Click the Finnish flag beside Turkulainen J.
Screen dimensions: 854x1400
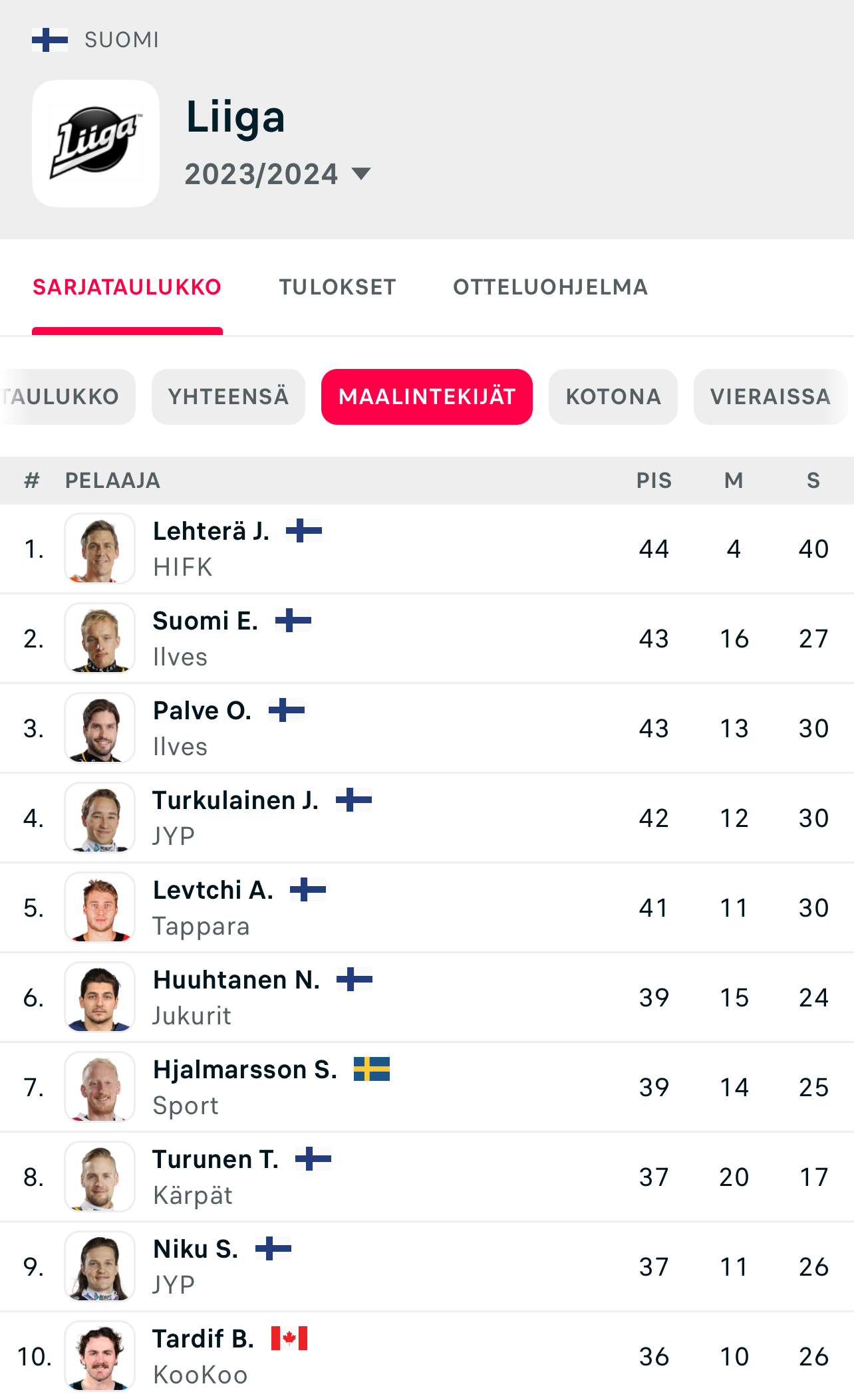point(354,800)
